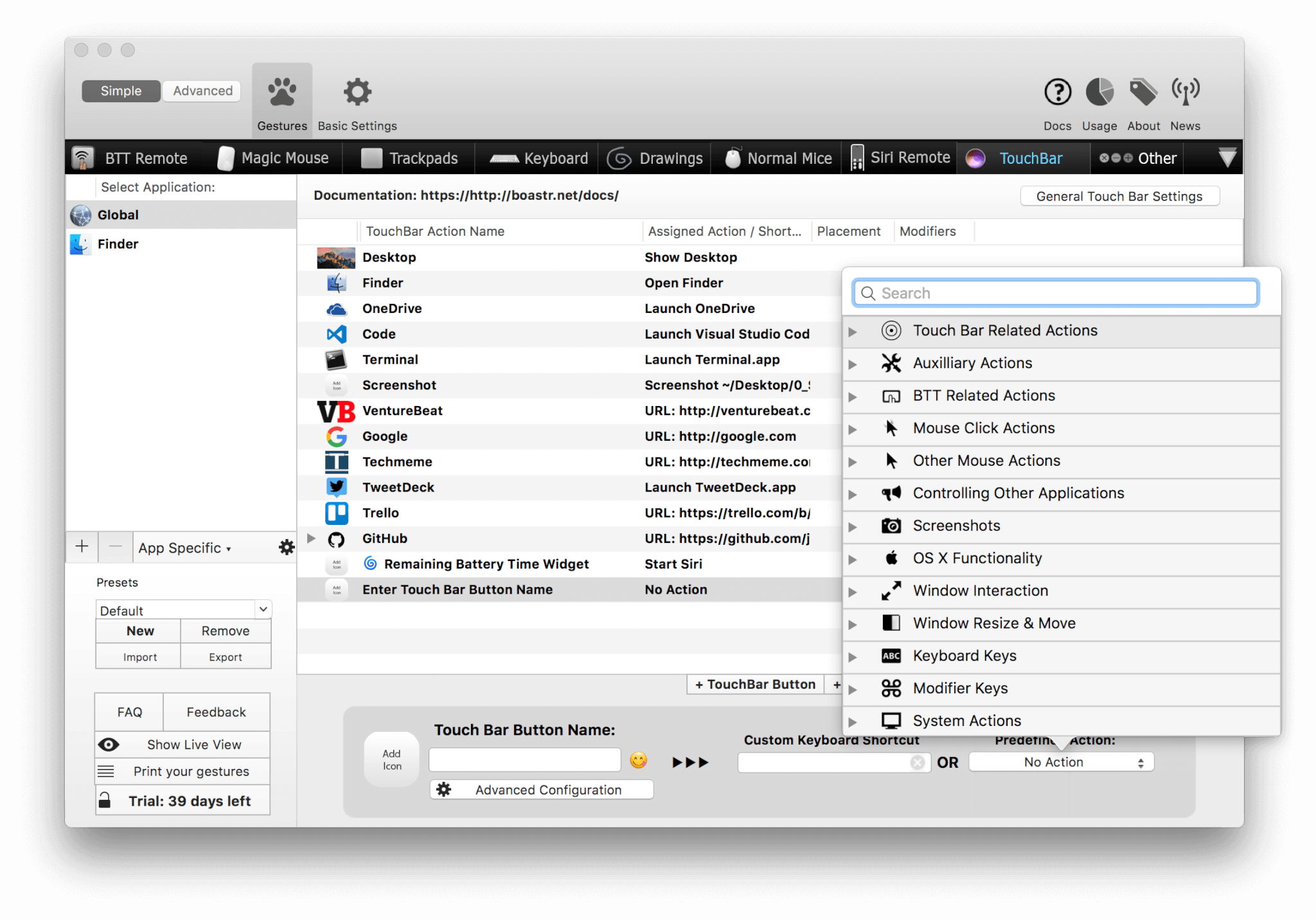Open the No Action predefined action dropdown
1316x920 pixels.
(1061, 762)
